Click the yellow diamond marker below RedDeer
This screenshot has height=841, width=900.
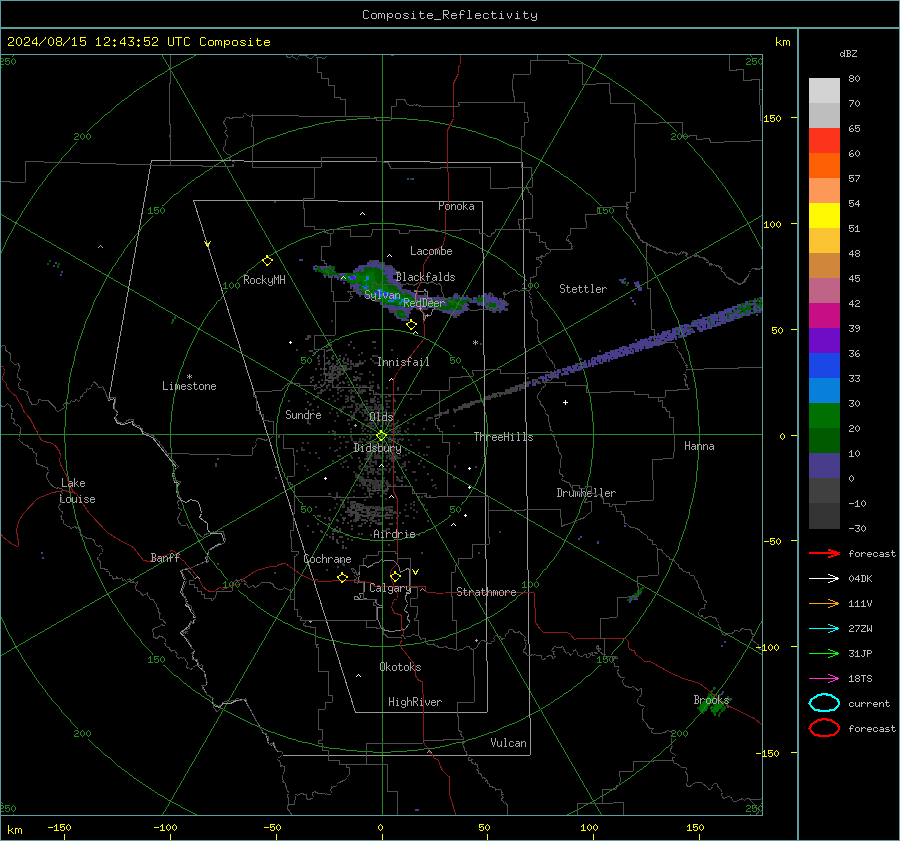(411, 325)
